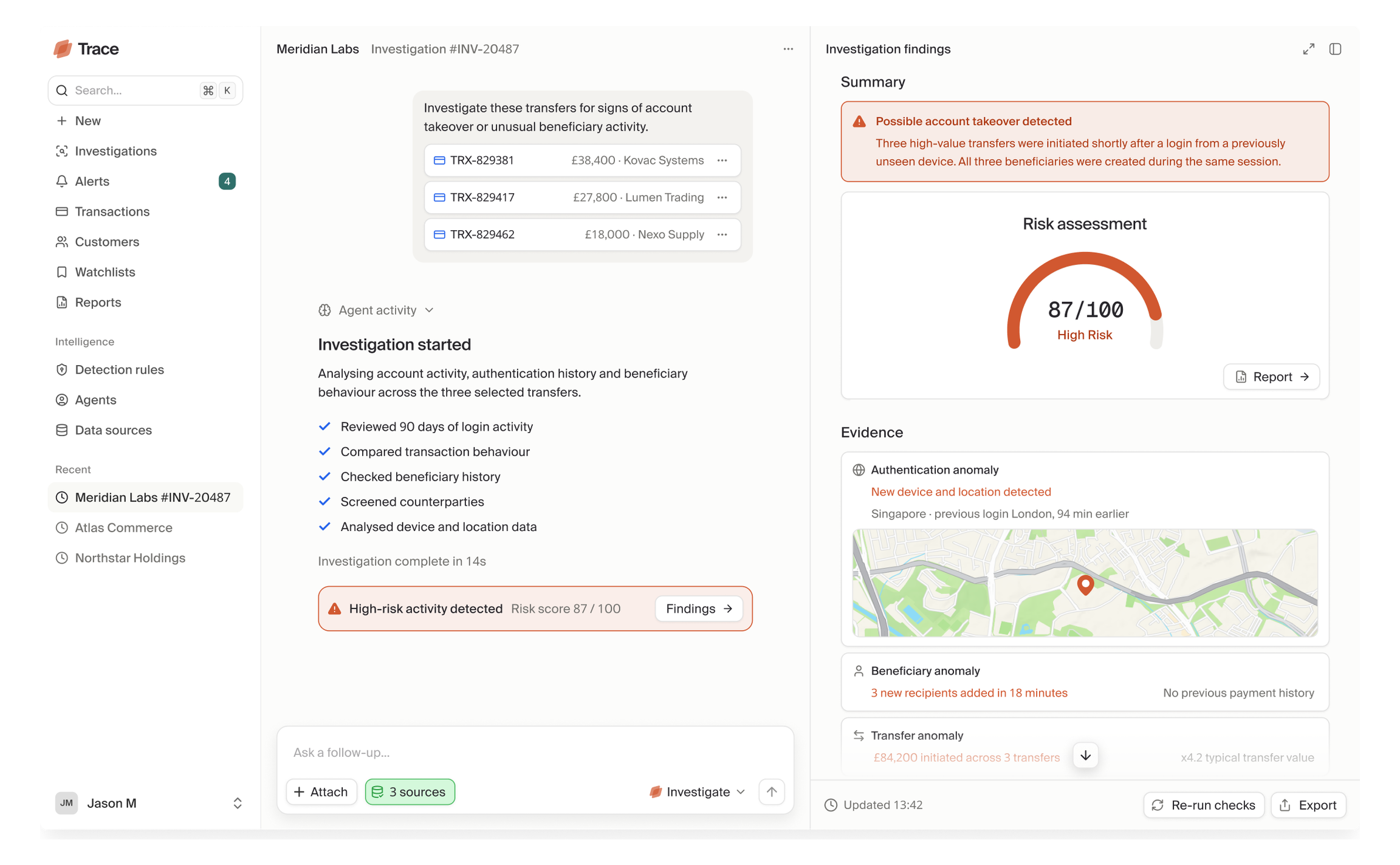The image size is (1400, 865).
Task: Collapse the Agent activity section
Action: coord(376,310)
